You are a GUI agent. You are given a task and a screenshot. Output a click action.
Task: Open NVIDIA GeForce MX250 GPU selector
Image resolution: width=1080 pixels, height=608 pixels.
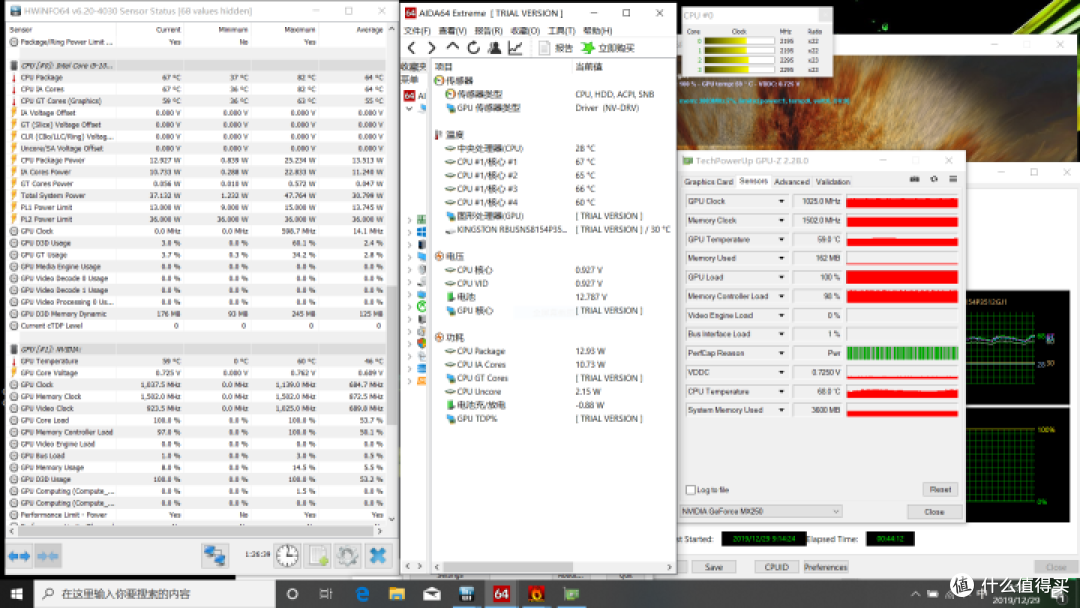(760, 512)
